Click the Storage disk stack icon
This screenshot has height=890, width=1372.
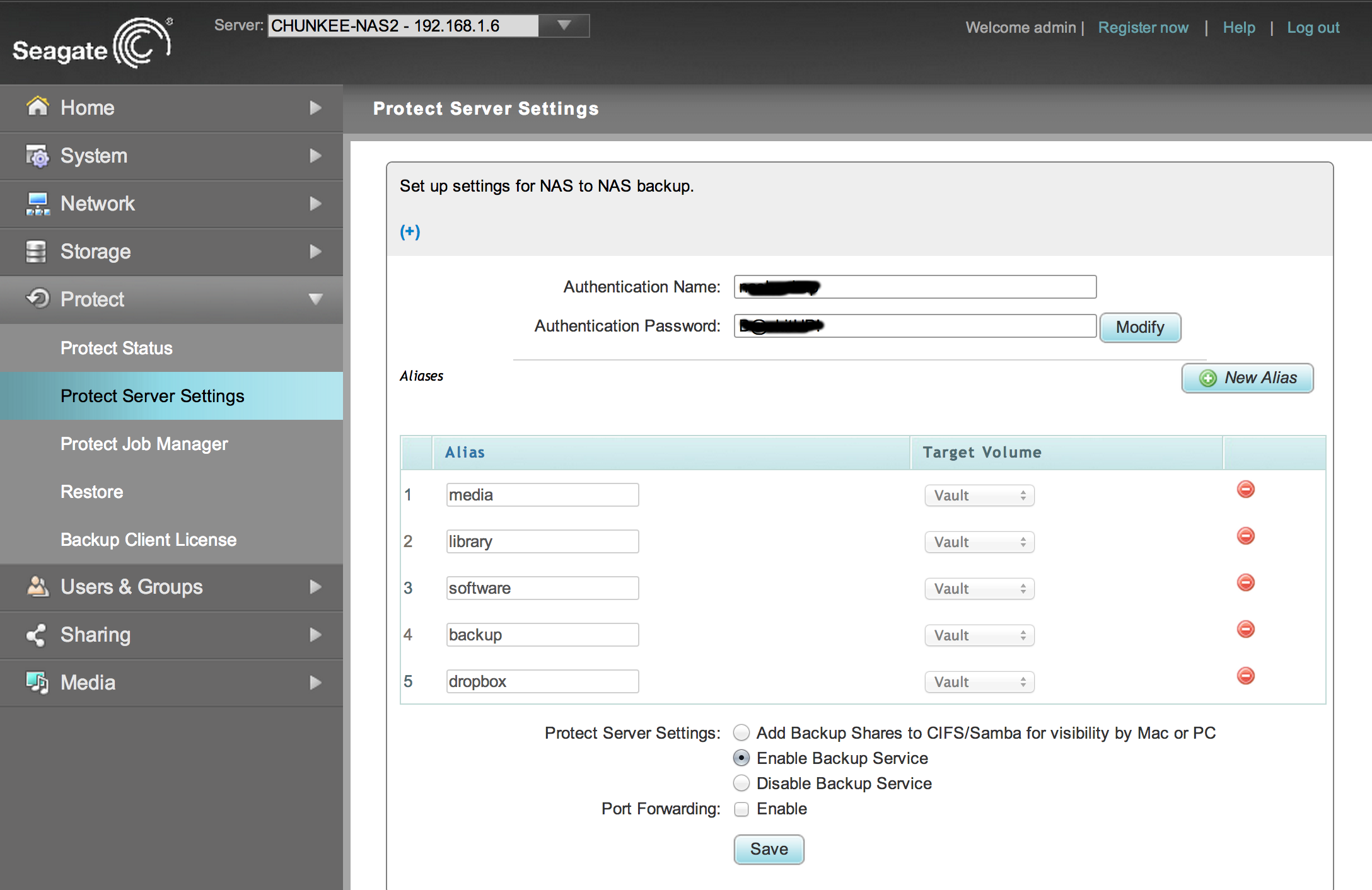pyautogui.click(x=36, y=251)
